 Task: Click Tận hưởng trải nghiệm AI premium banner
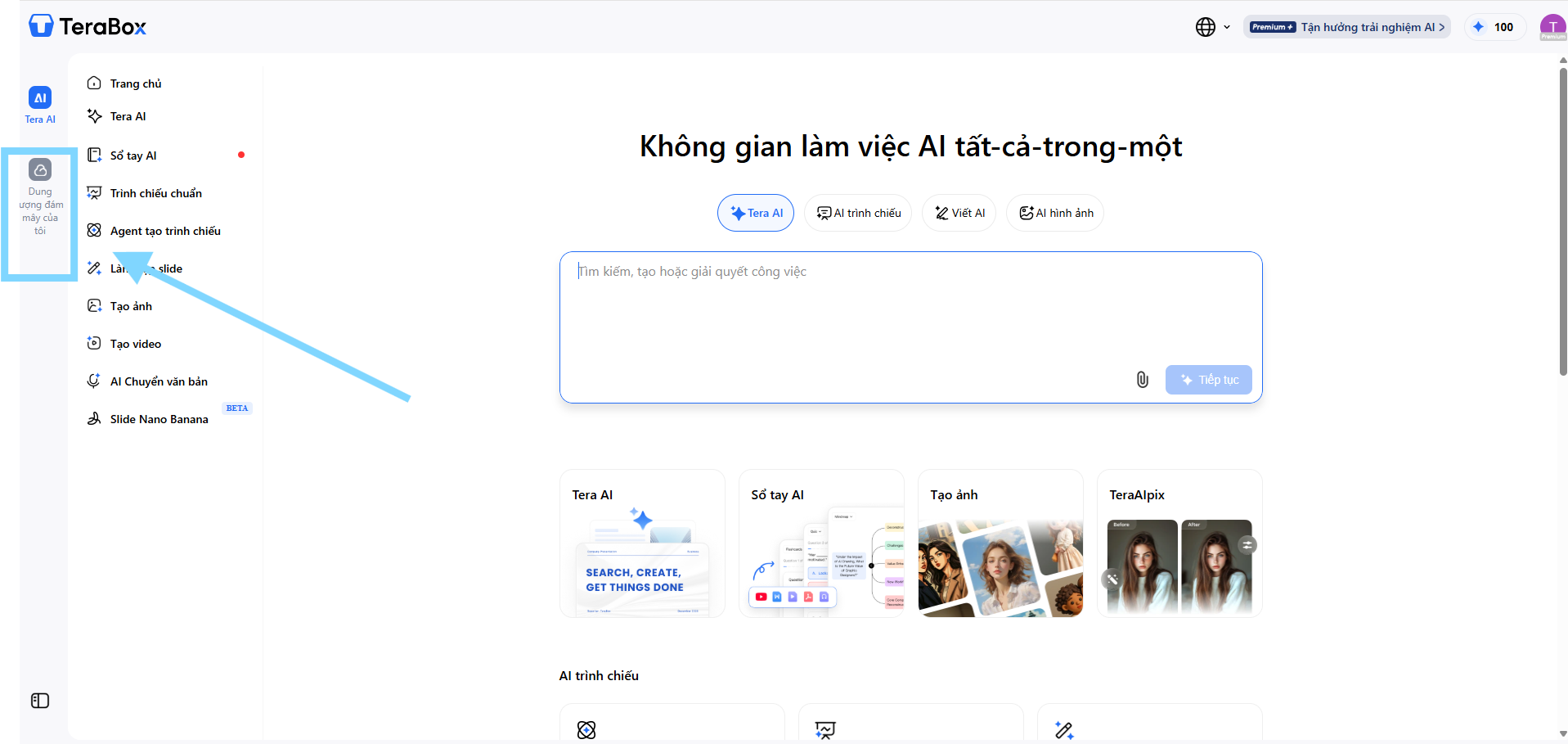[1347, 27]
